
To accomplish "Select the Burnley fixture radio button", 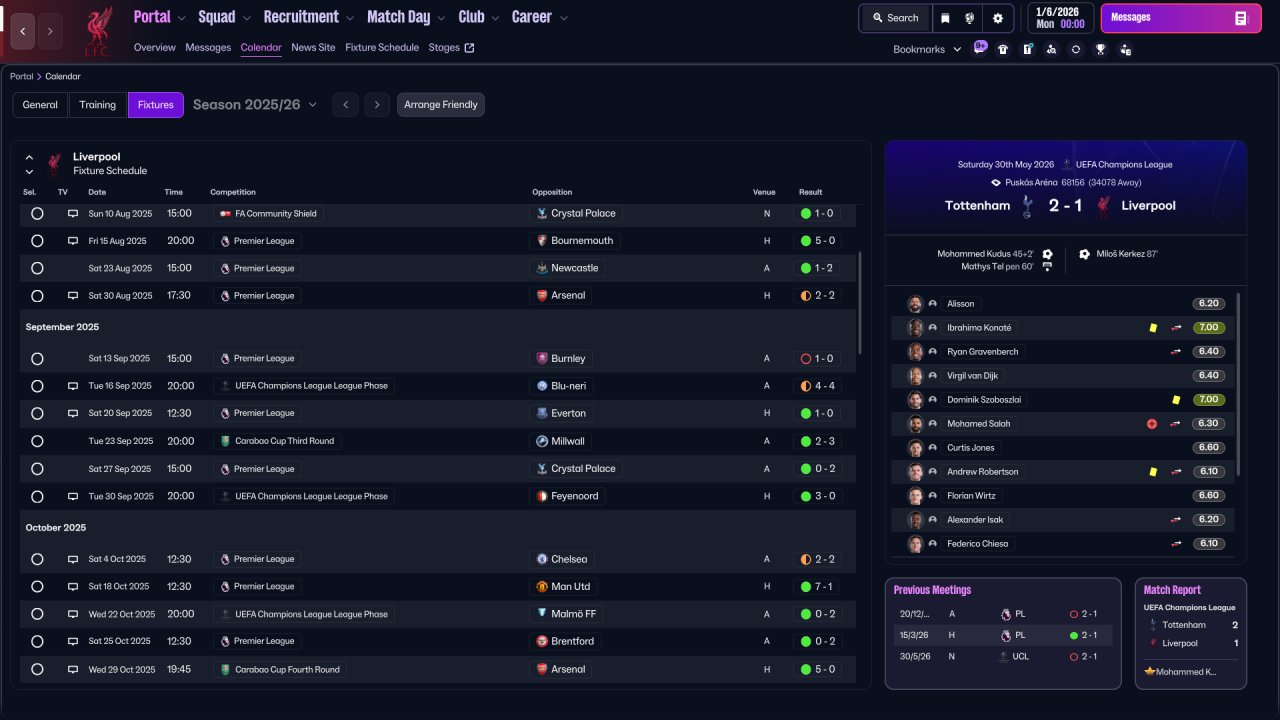I will (37, 358).
